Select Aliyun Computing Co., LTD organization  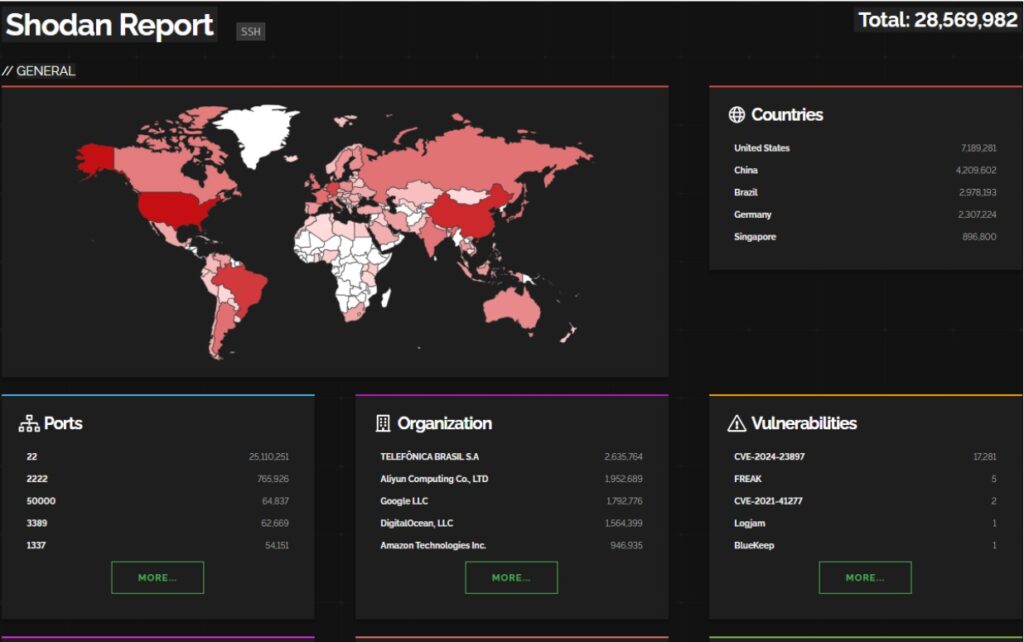click(x=434, y=479)
